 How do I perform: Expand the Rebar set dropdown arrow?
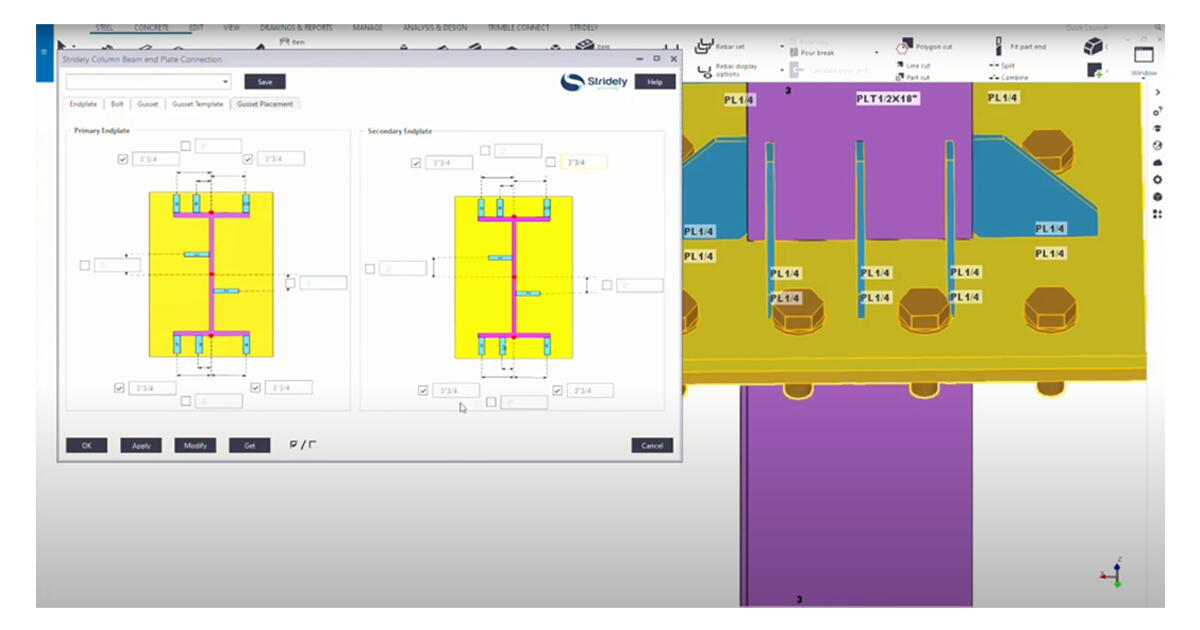[782, 45]
